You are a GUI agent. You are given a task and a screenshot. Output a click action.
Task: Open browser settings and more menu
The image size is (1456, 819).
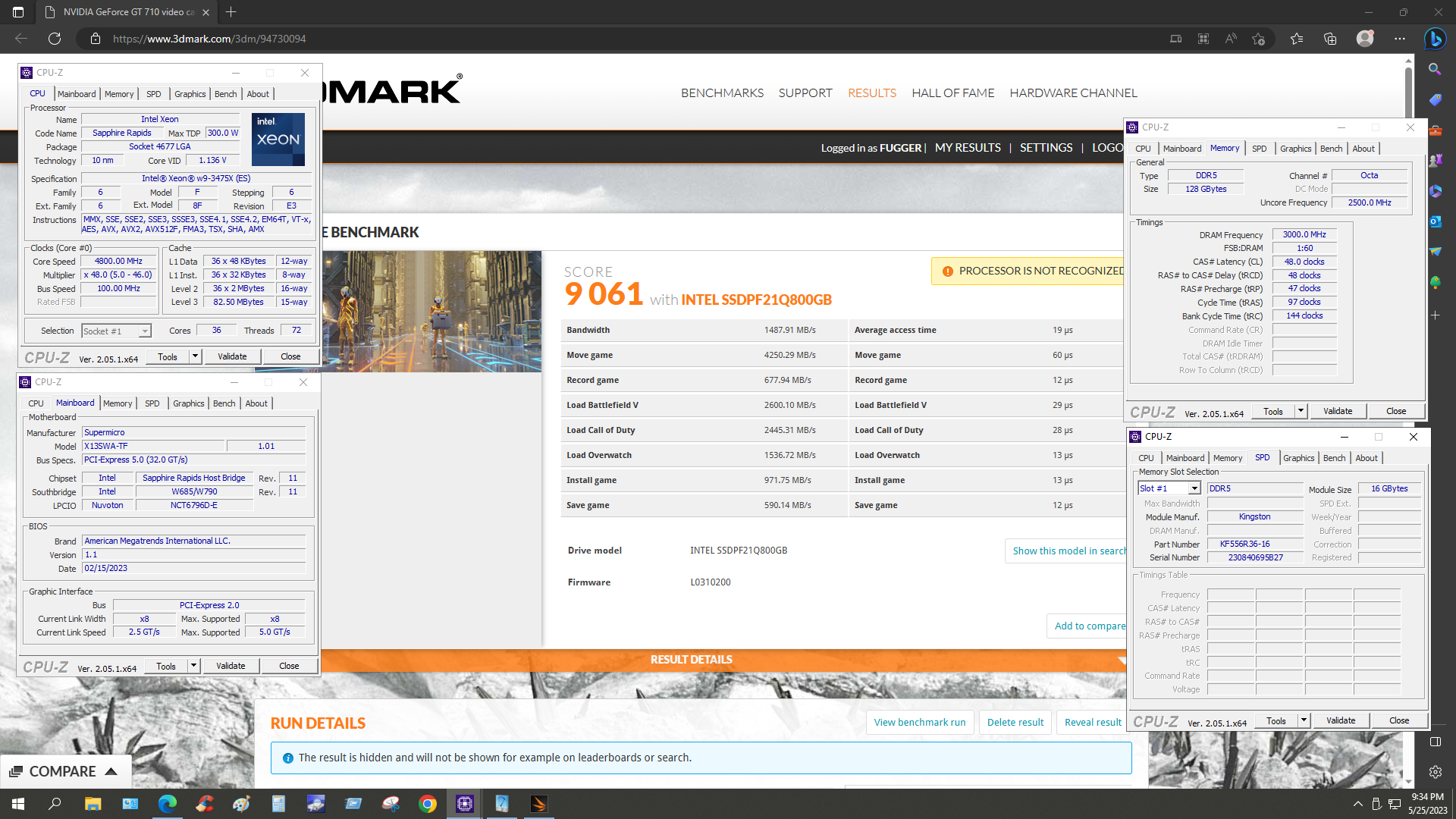[1400, 39]
